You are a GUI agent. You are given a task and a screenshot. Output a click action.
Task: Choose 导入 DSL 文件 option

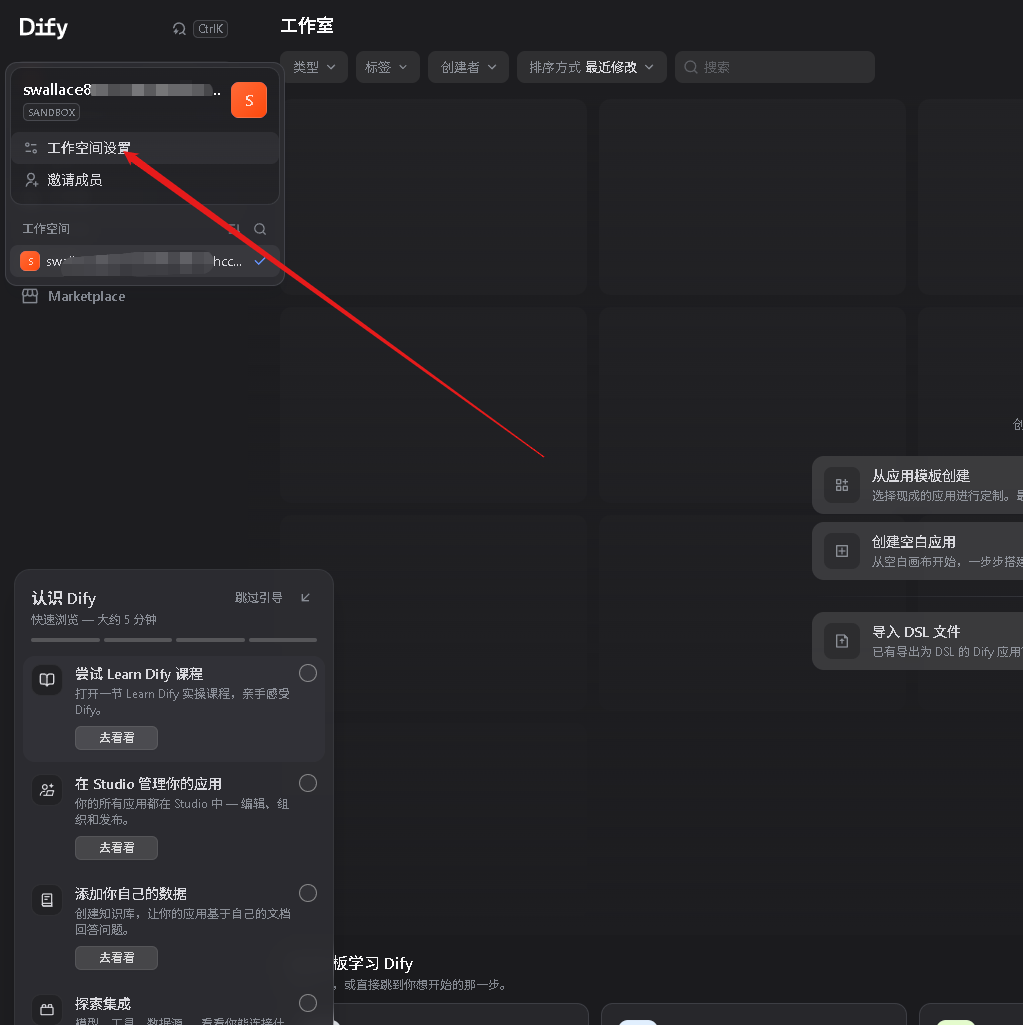point(917,641)
